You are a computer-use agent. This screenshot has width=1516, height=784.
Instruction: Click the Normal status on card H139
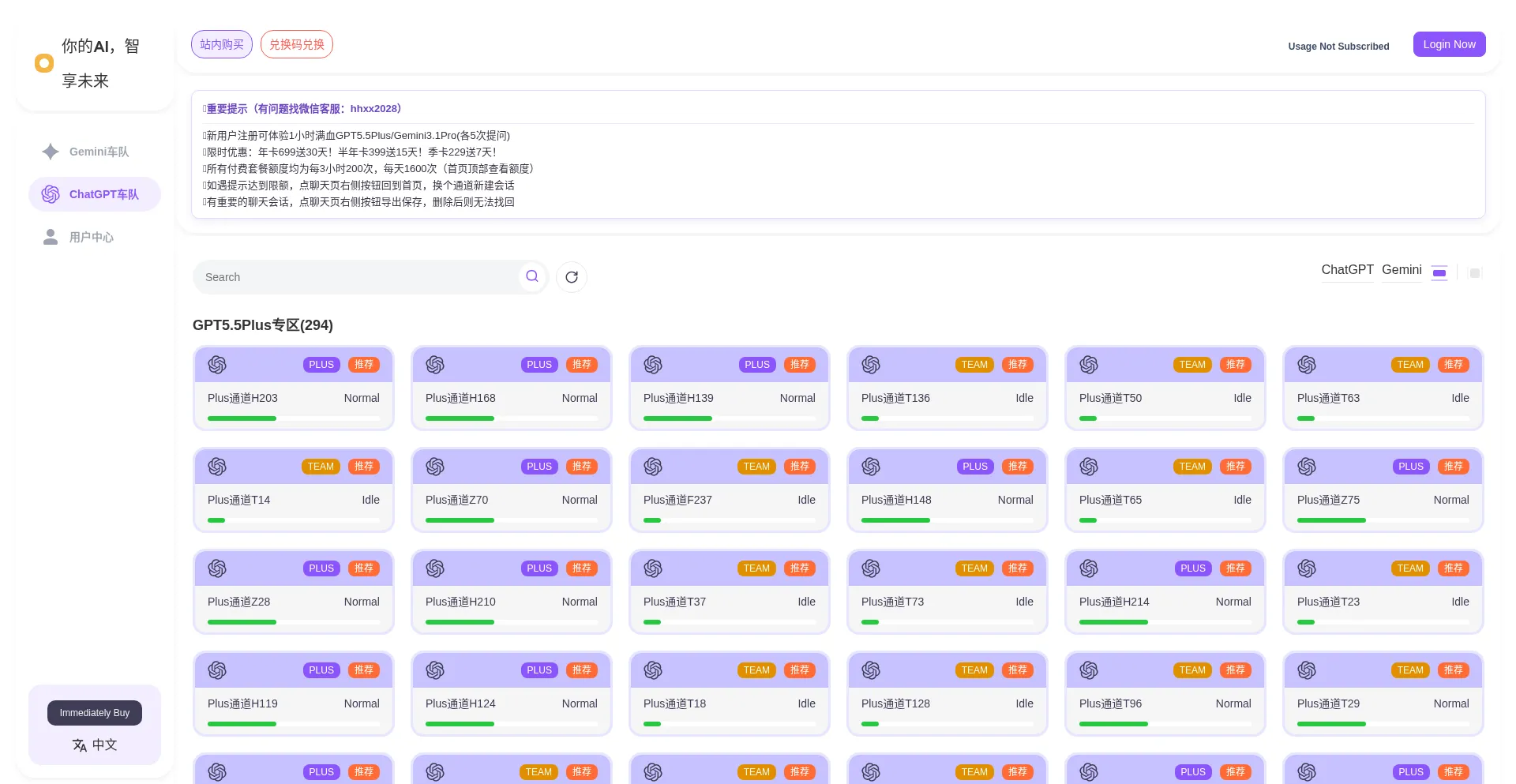pos(797,398)
